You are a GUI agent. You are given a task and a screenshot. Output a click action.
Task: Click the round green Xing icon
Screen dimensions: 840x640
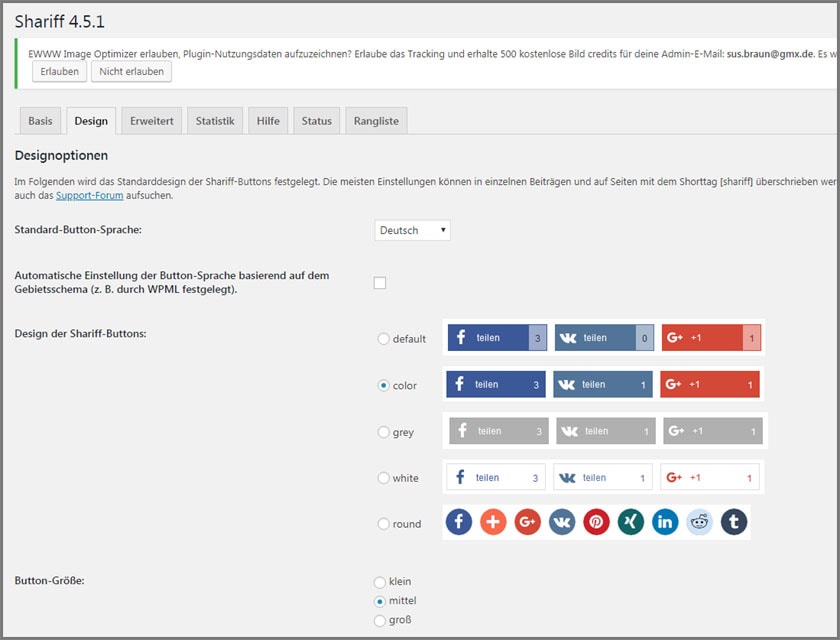tap(630, 522)
